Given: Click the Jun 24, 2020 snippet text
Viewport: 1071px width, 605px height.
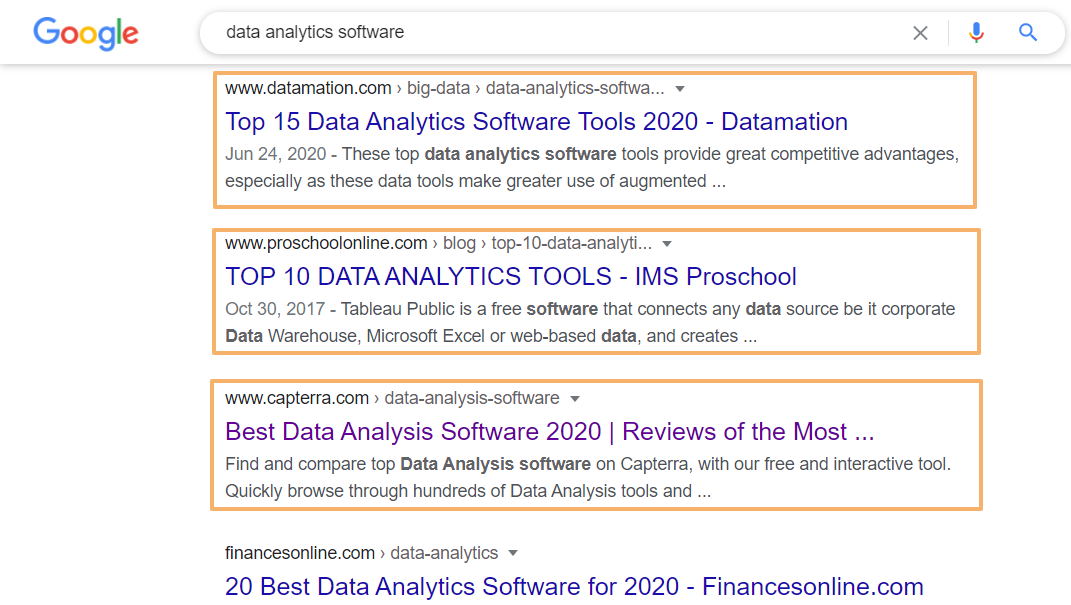Looking at the screenshot, I should (592, 167).
